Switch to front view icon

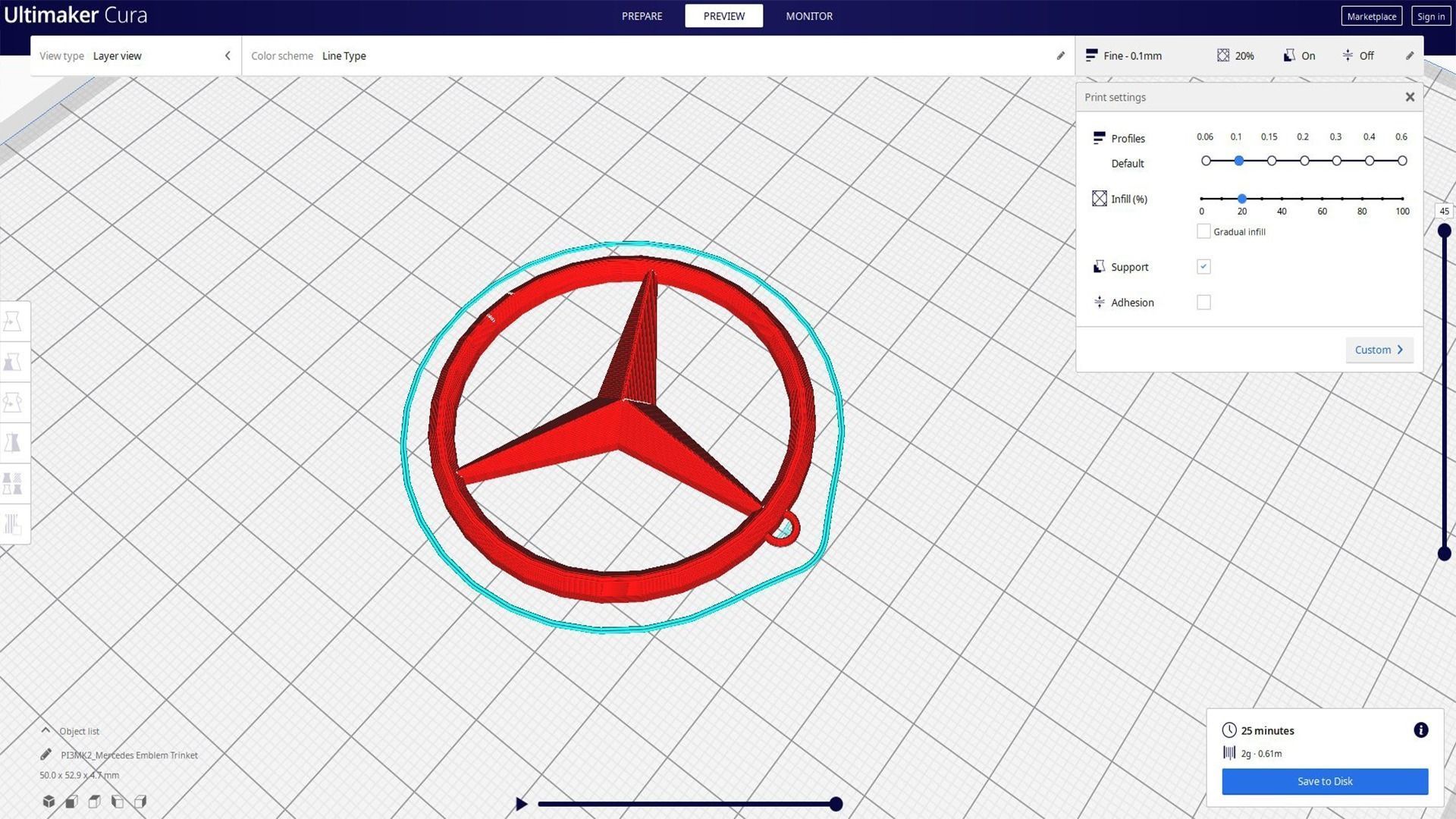click(71, 802)
